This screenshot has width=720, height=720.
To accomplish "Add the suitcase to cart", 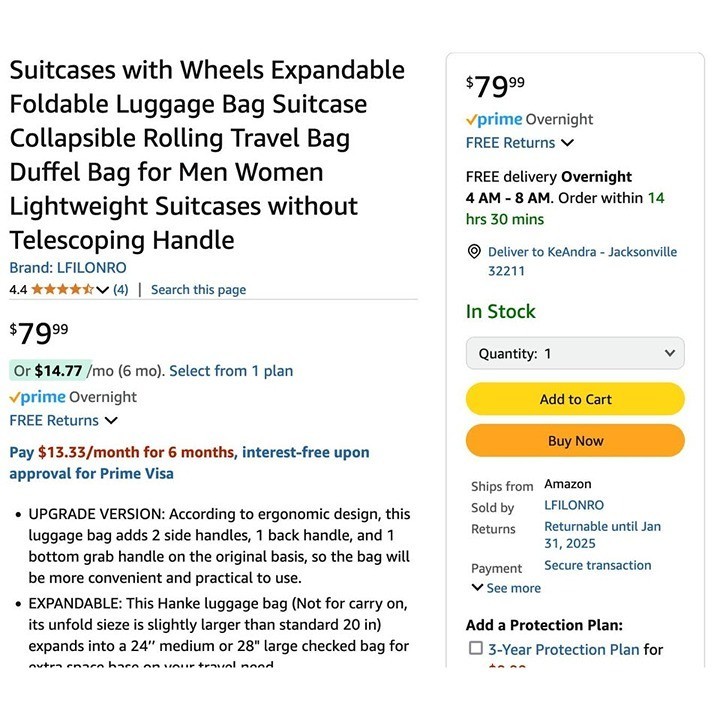I will 575,399.
